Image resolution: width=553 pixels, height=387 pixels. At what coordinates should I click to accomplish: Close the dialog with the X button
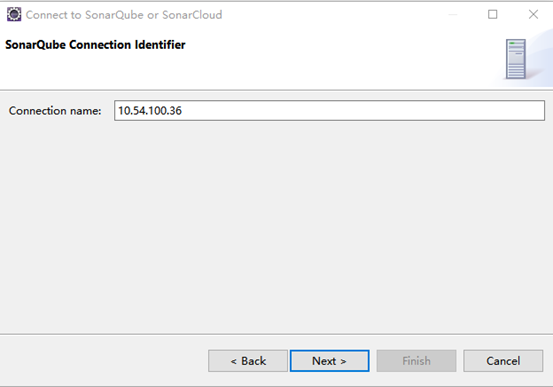pyautogui.click(x=533, y=14)
